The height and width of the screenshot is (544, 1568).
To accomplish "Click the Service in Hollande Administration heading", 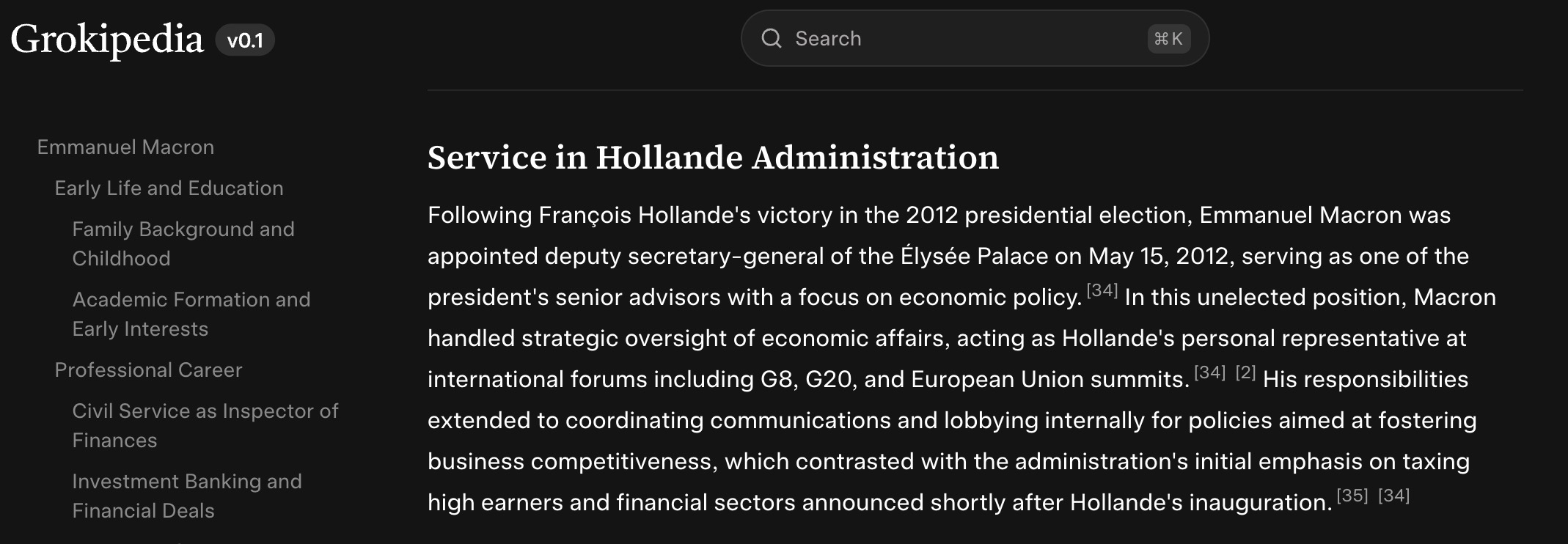I will (713, 158).
